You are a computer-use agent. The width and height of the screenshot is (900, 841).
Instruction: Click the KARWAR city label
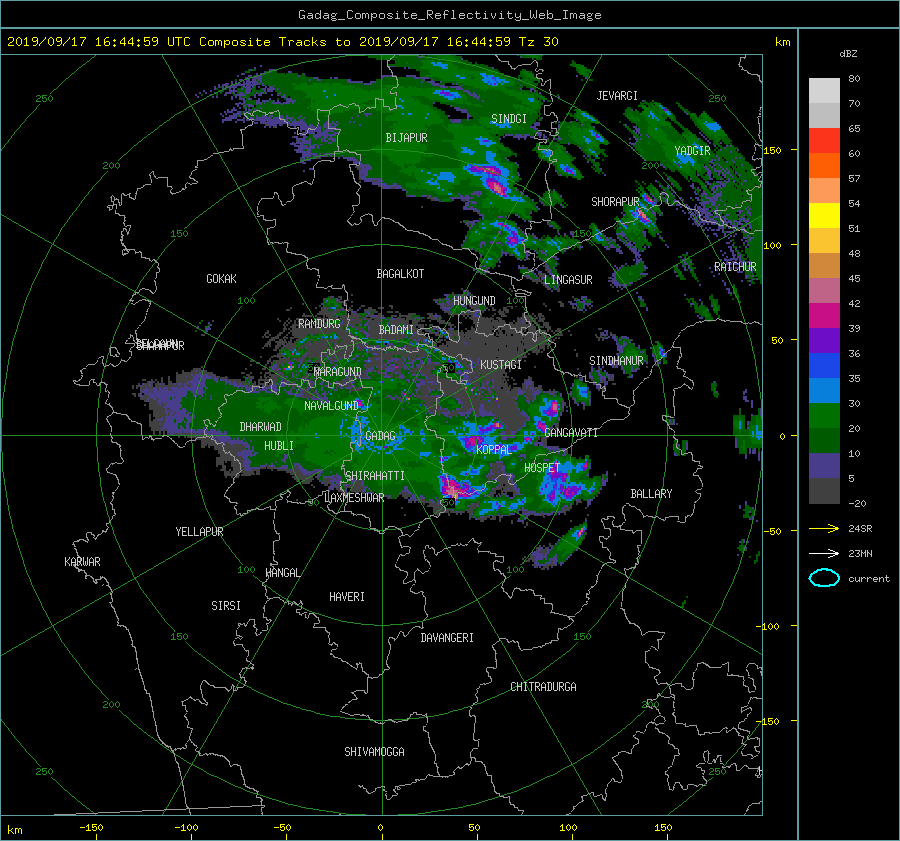pos(82,562)
